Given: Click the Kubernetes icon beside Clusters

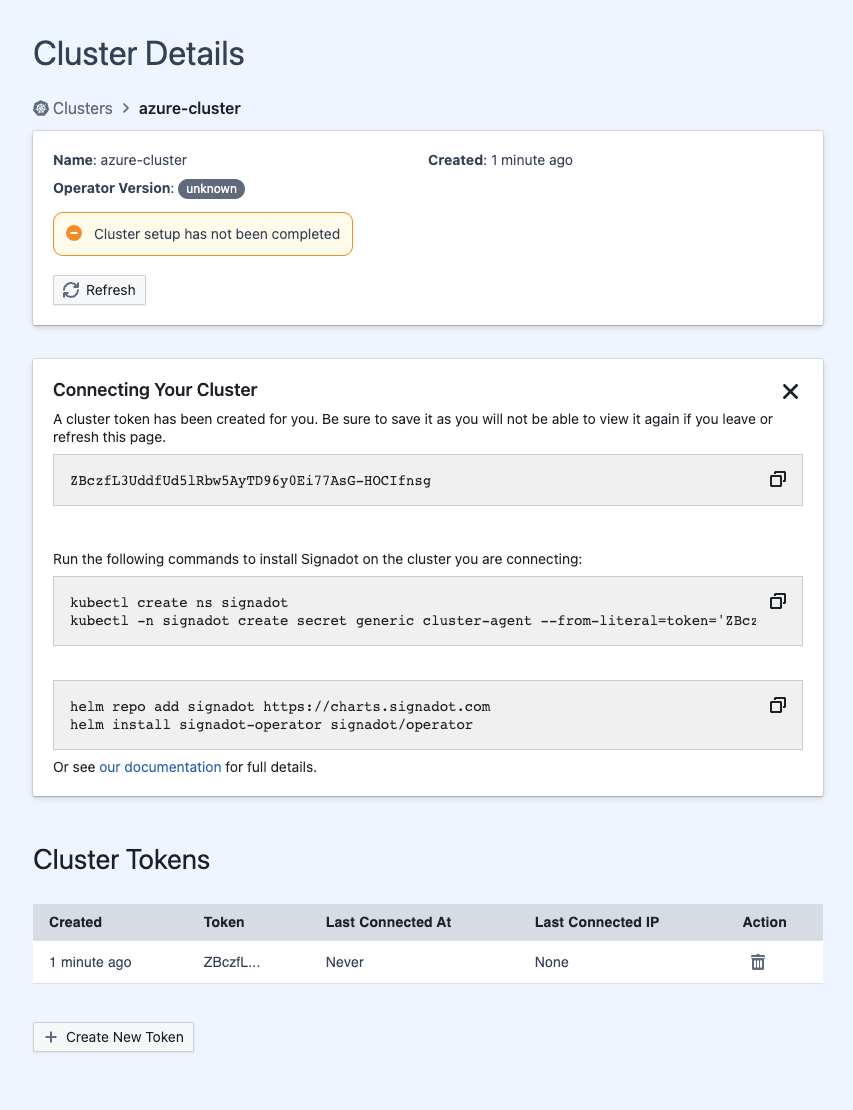Looking at the screenshot, I should pyautogui.click(x=41, y=108).
